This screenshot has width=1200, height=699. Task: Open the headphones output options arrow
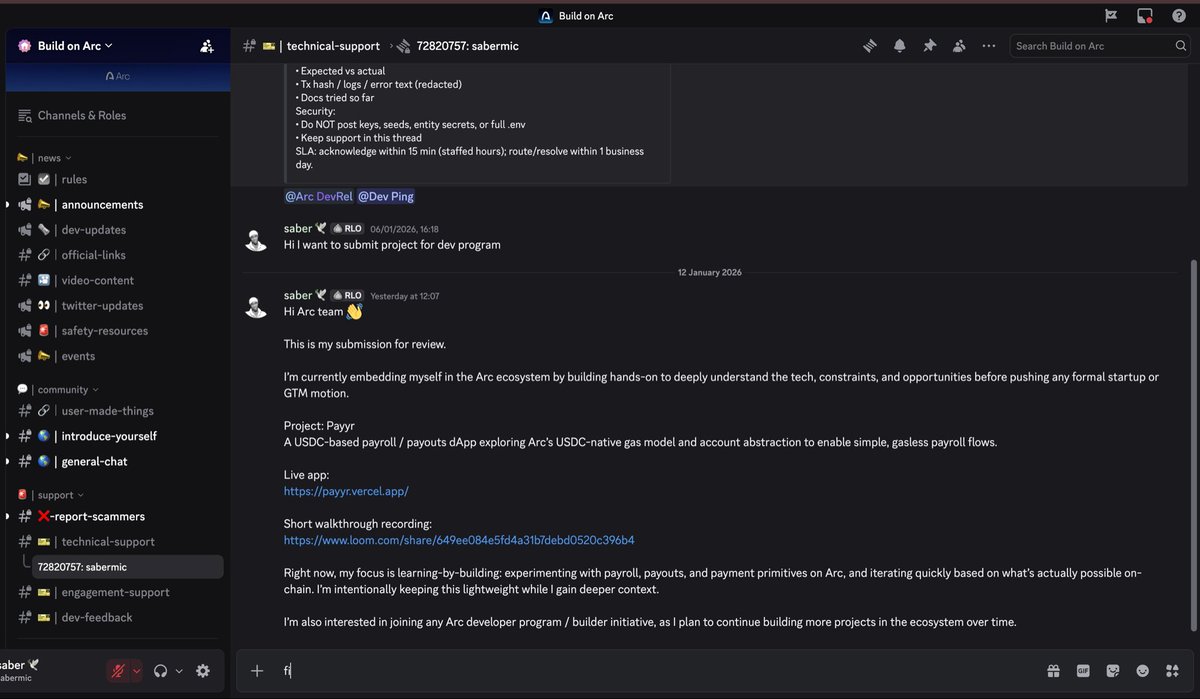pyautogui.click(x=179, y=671)
